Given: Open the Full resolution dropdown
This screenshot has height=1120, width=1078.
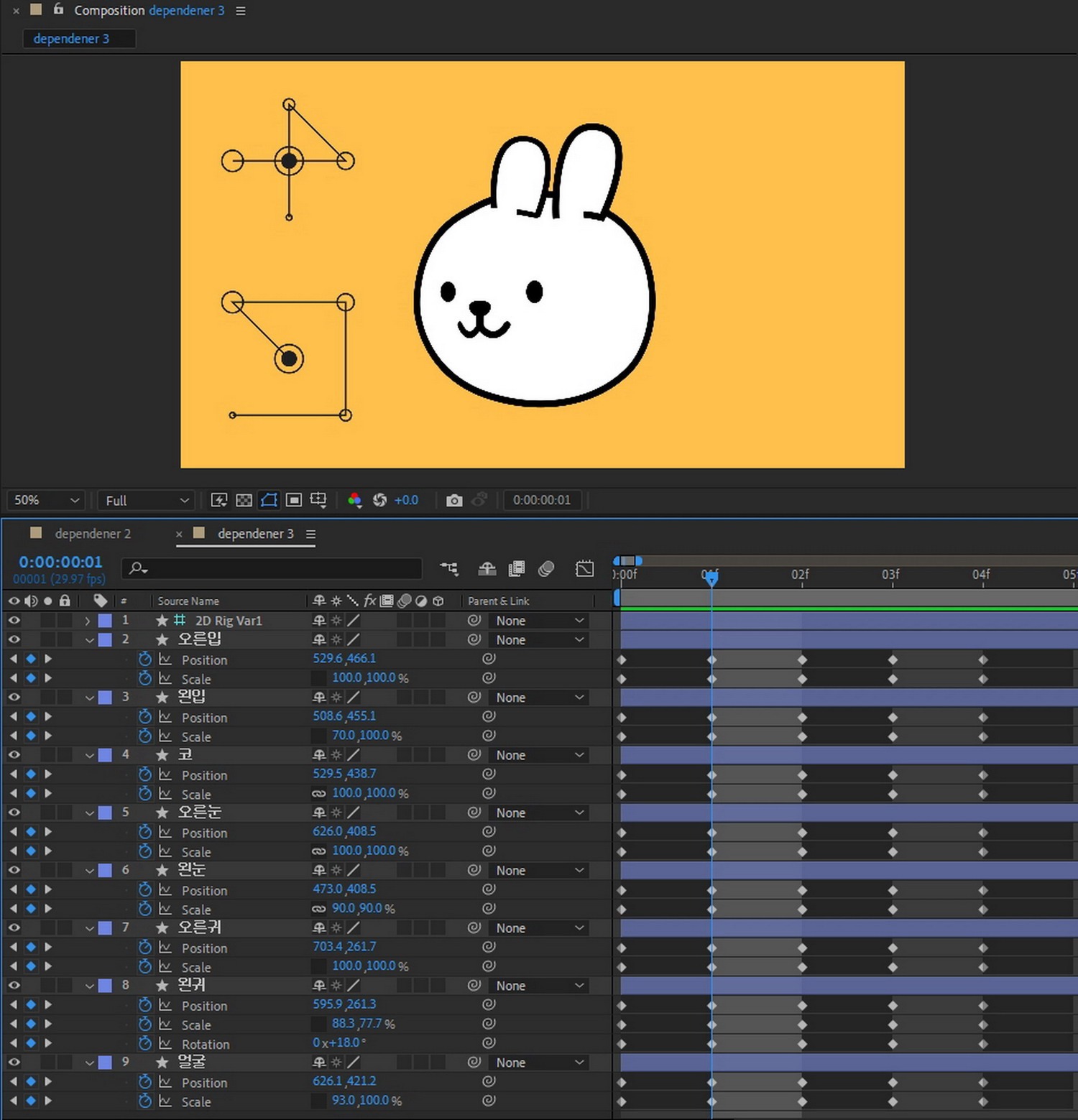Looking at the screenshot, I should coord(147,500).
